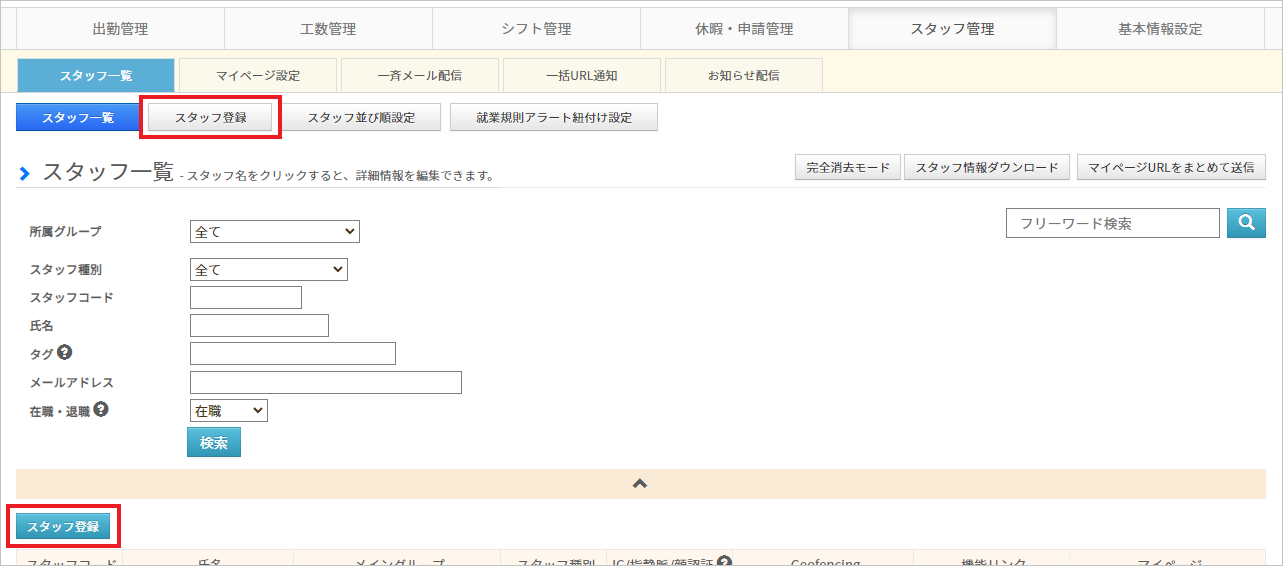The image size is (1283, 566).
Task: Click the help icon next to タグ
Action: point(65,352)
